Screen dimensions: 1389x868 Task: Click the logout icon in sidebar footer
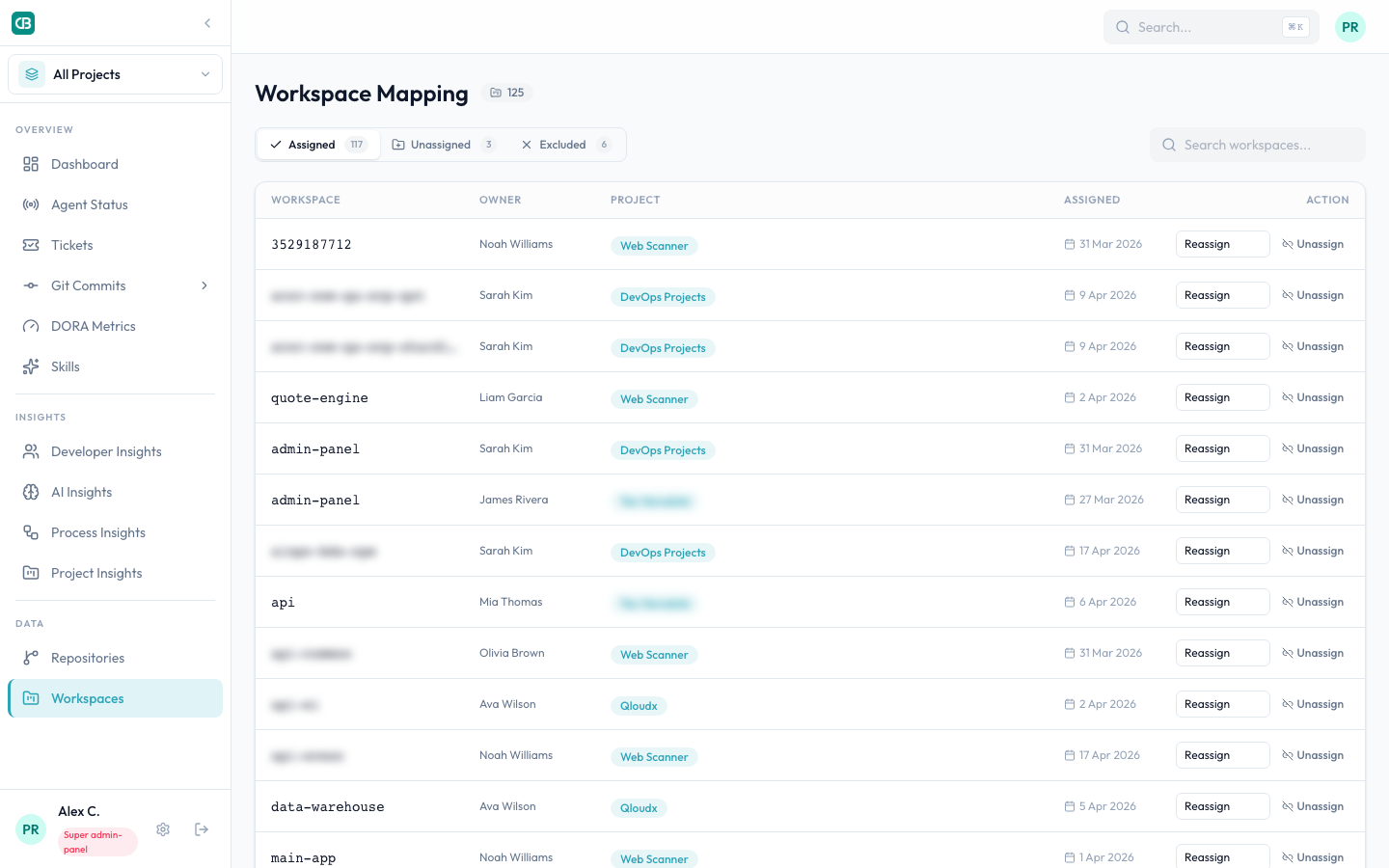(202, 829)
